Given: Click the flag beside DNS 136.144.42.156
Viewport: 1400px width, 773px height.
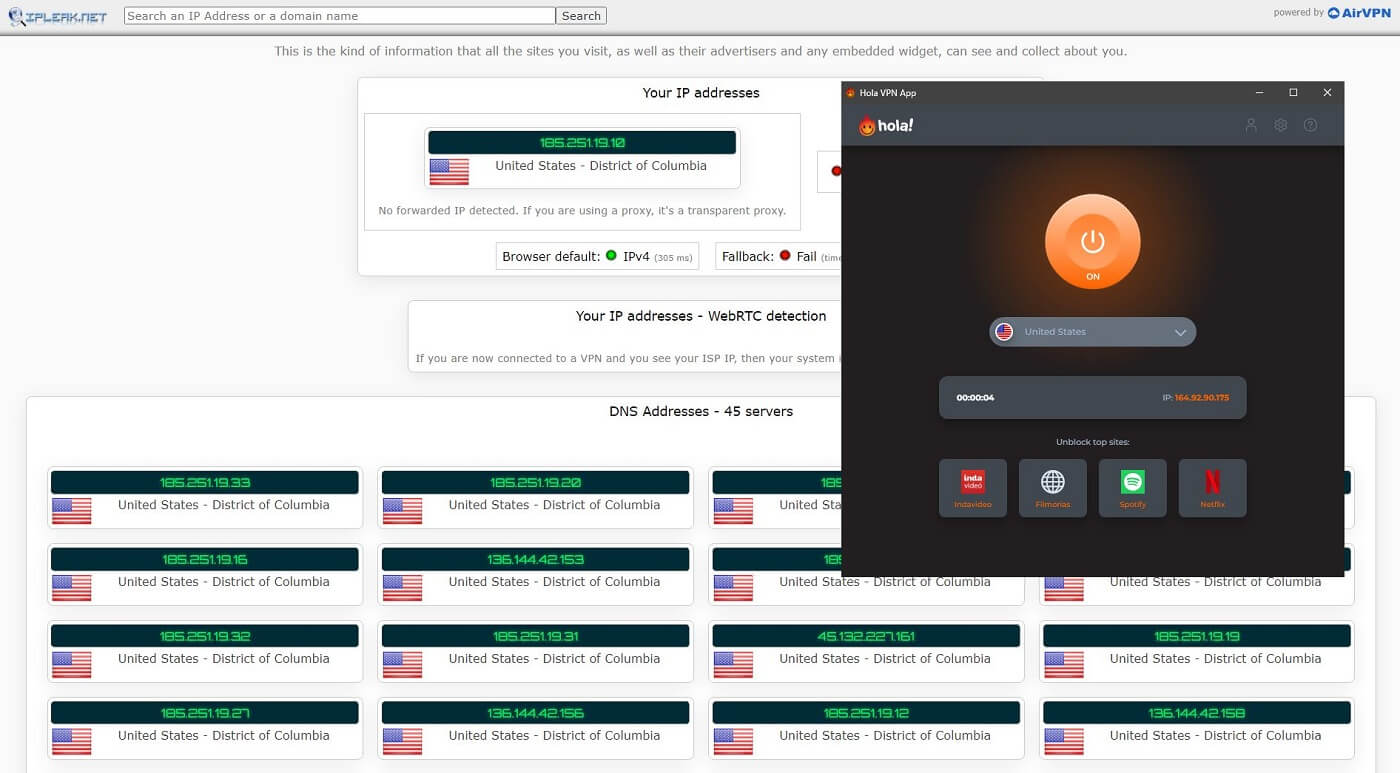Looking at the screenshot, I should [x=402, y=742].
